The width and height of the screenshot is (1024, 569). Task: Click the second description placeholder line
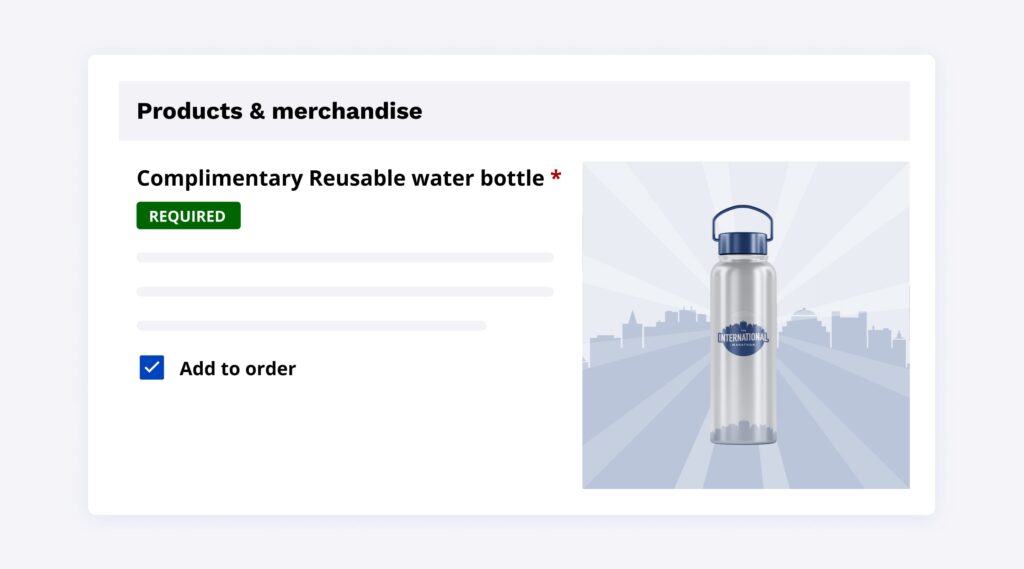[345, 292]
